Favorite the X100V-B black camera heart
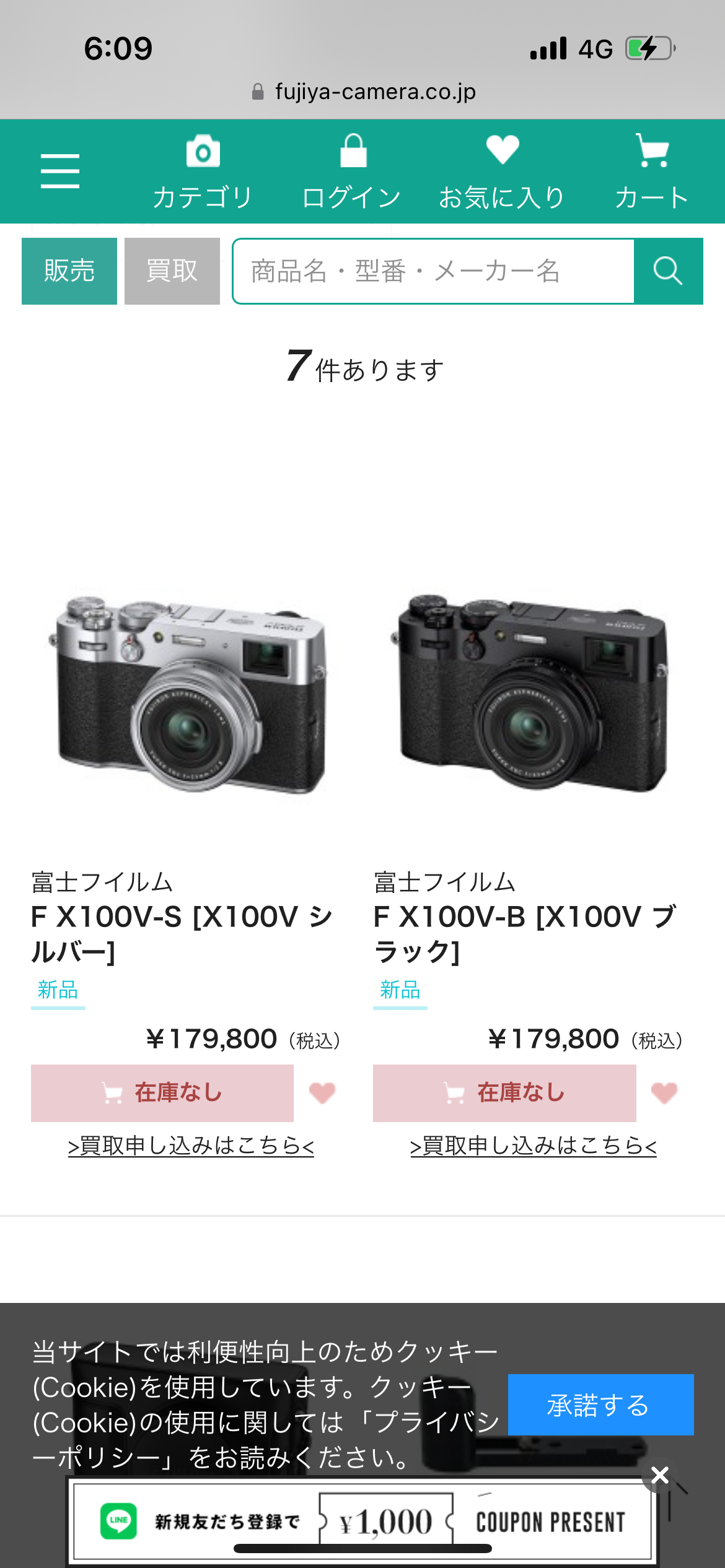725x1568 pixels. [664, 1093]
